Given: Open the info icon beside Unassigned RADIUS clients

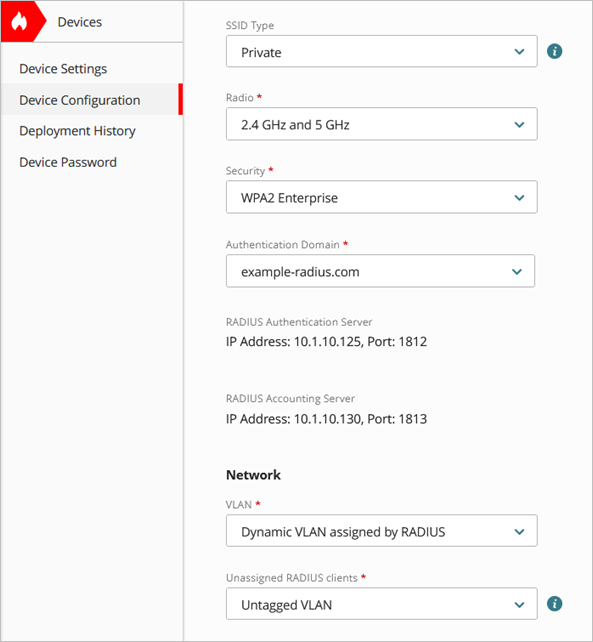Looking at the screenshot, I should tap(555, 604).
